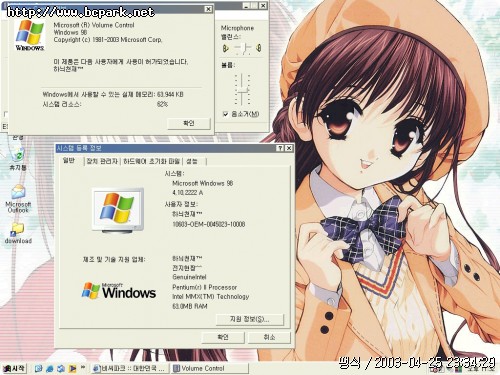Select "Intel MMX(TM) Technology" text
This screenshot has height=375, width=500.
[210, 296]
